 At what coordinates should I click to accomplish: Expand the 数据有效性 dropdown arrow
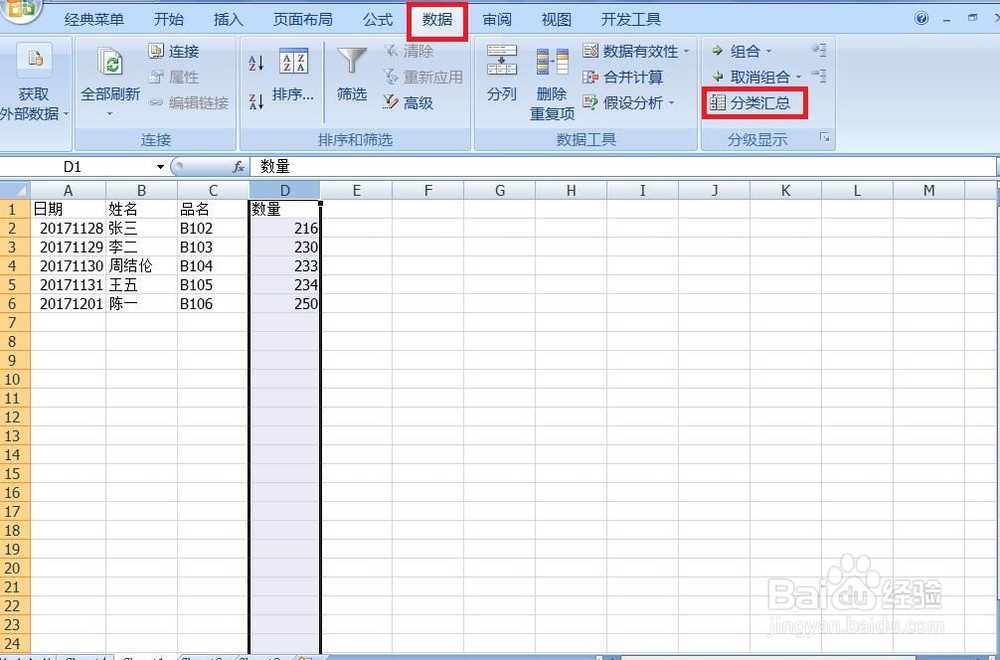686,51
